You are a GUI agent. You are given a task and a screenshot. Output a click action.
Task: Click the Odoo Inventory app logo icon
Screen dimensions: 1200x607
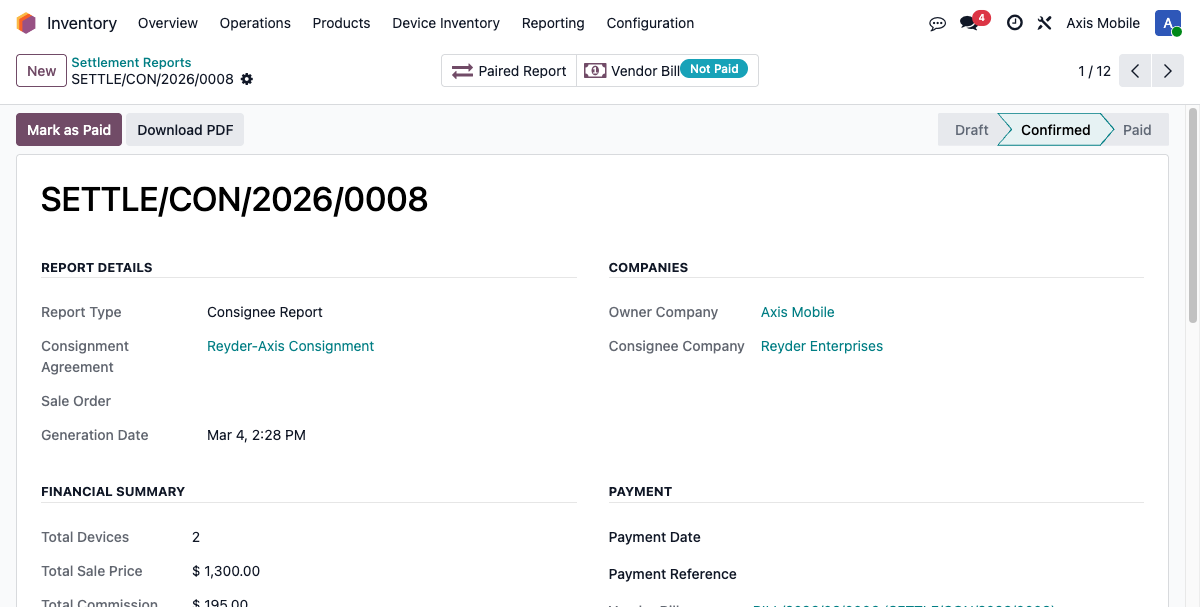pyautogui.click(x=26, y=23)
